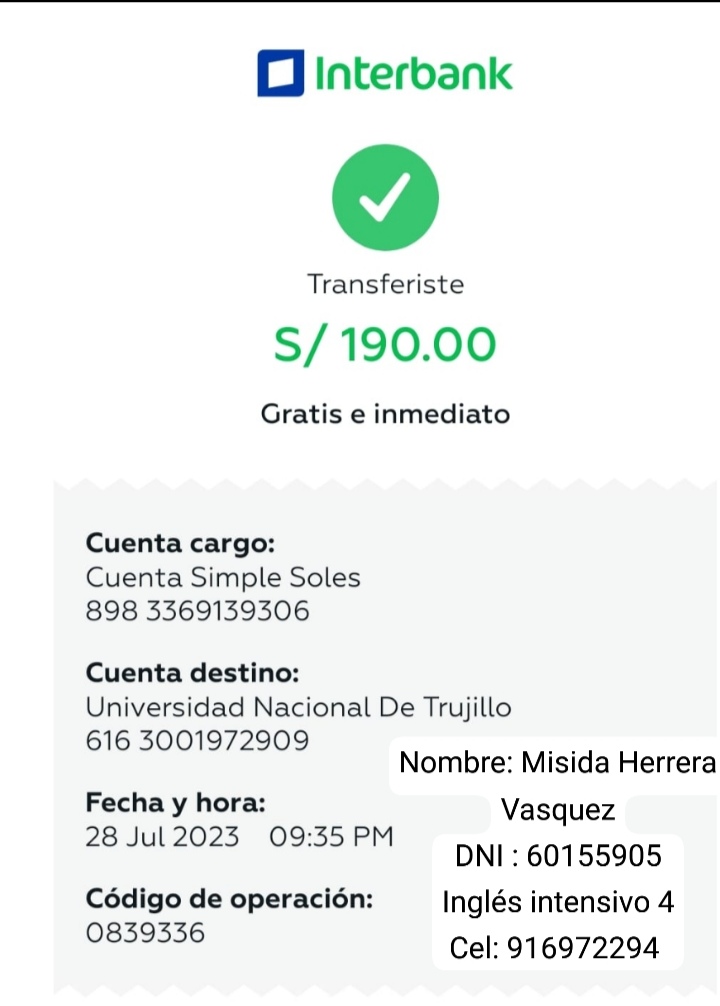Viewport: 720px width, 1006px height.
Task: Click source account number 898 3369139306
Action: click(198, 610)
